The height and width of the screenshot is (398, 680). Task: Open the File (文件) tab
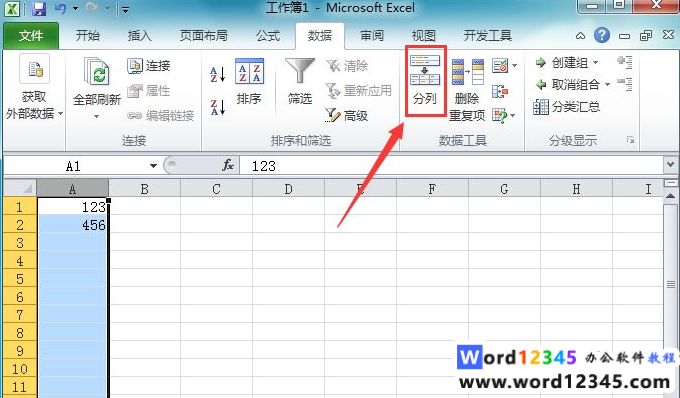[31, 36]
